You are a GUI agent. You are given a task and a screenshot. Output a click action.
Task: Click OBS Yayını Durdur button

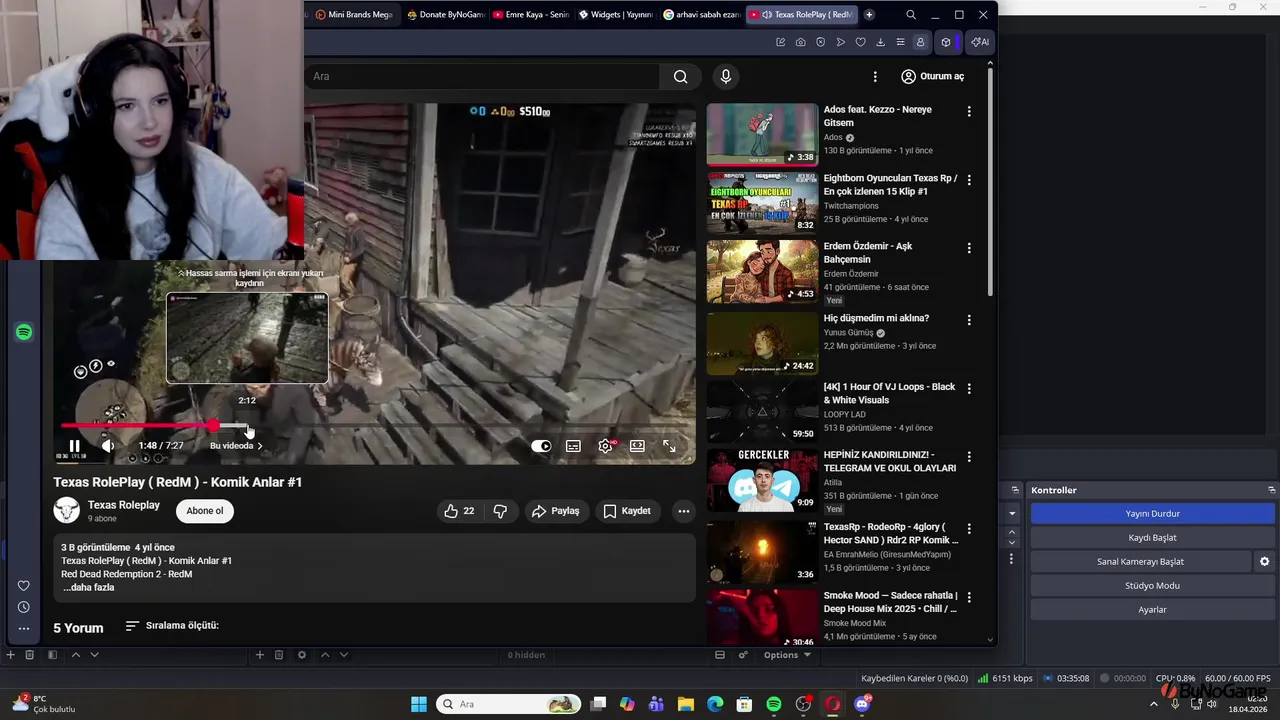point(1153,513)
